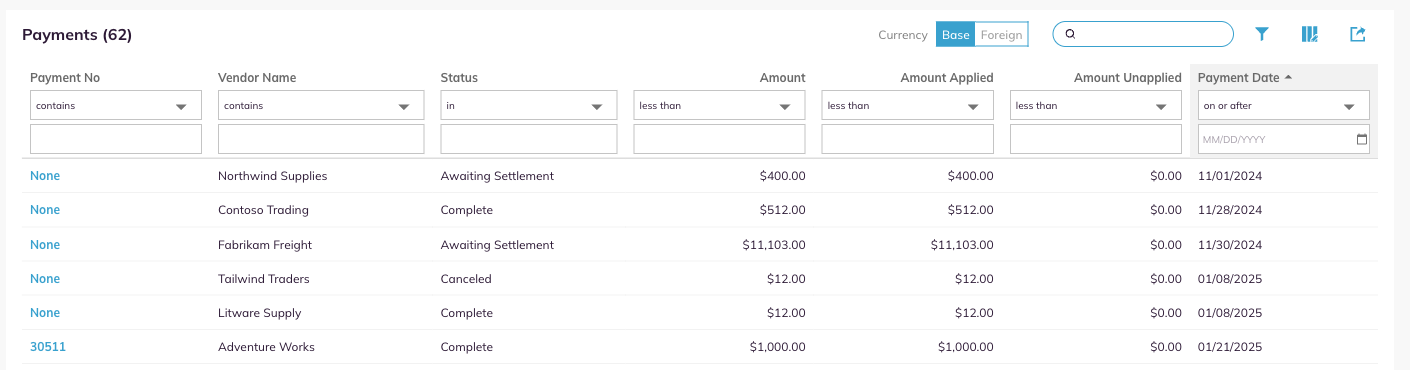Open the None link for Contoso Trading
1410x370 pixels.
45,210
